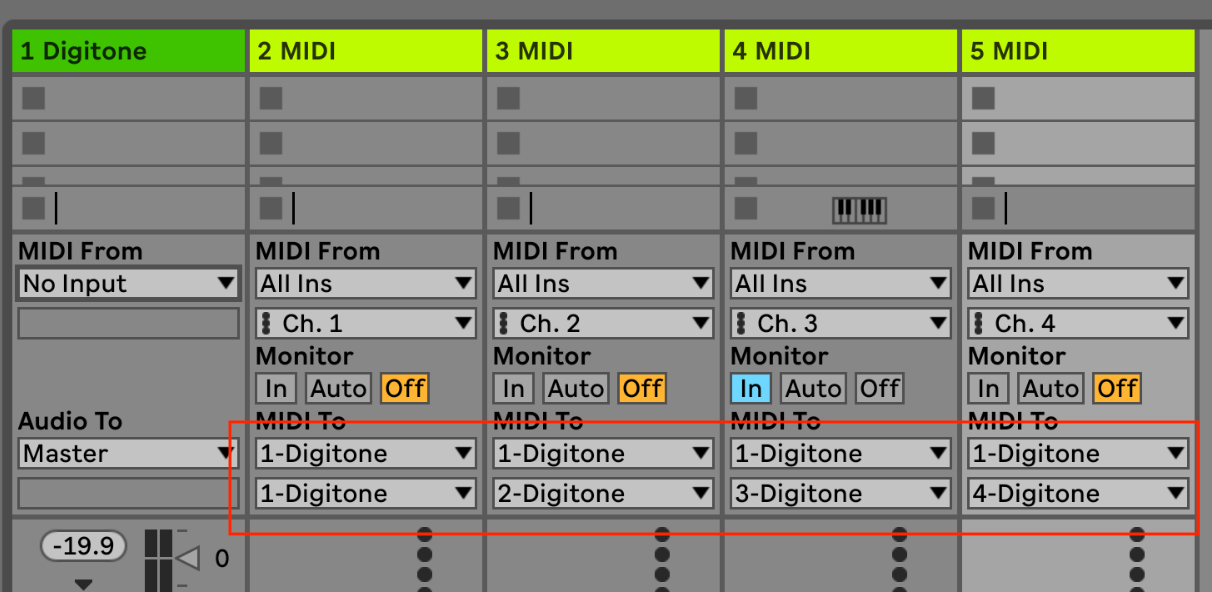Set 4 MIDI monitor to Auto
The width and height of the screenshot is (1212, 592).
813,388
